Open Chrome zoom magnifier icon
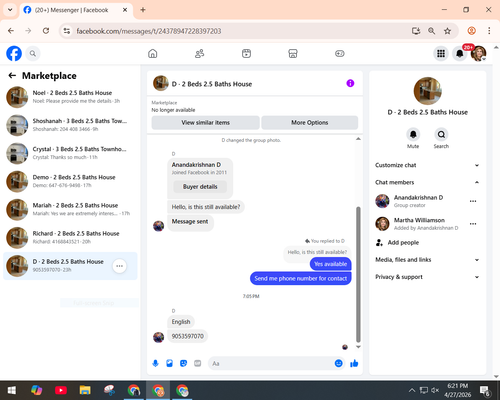This screenshot has width=500, height=400. pos(431,31)
